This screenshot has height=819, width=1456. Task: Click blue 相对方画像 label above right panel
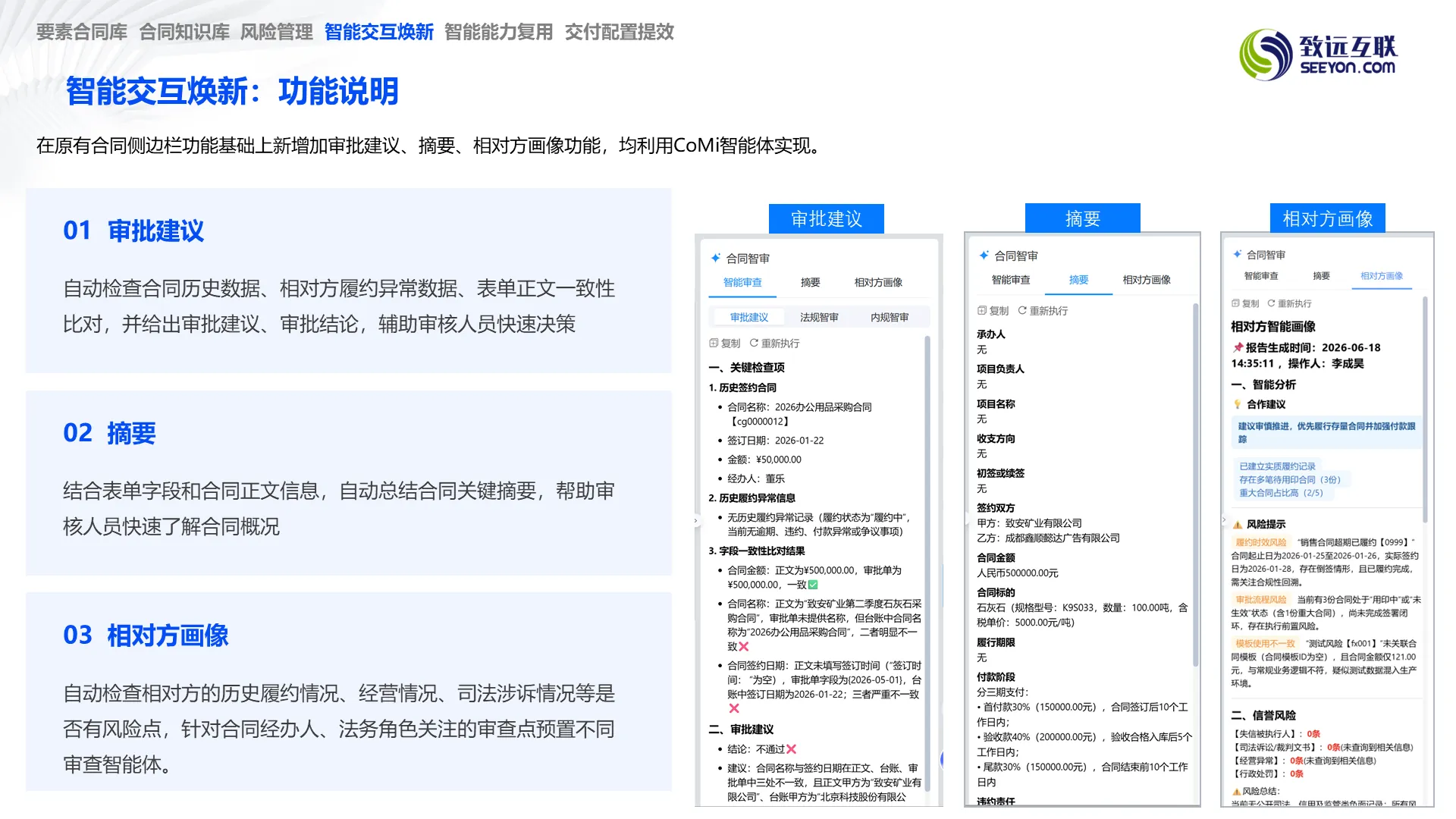pos(1328,218)
